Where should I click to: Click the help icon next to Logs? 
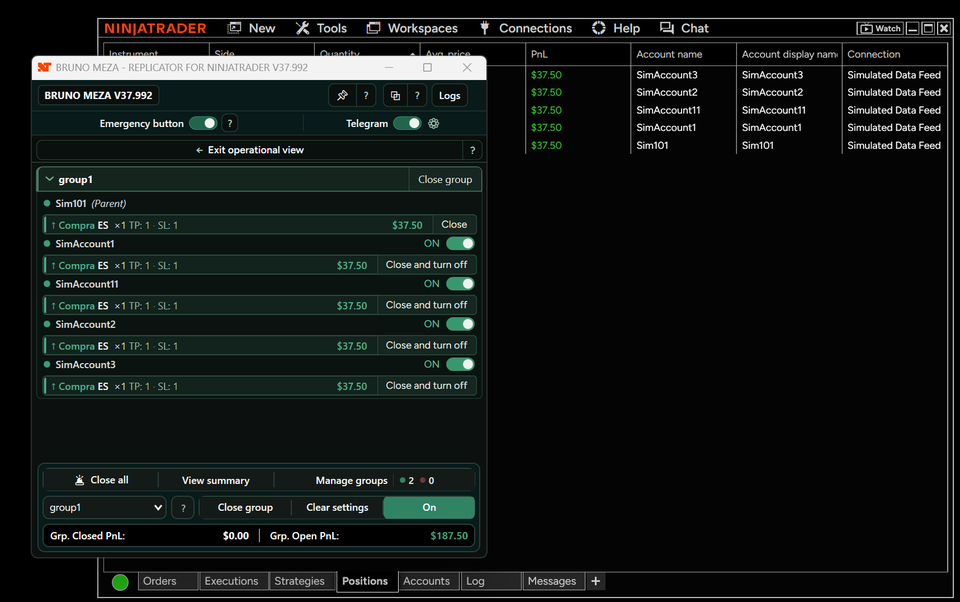[x=417, y=96]
